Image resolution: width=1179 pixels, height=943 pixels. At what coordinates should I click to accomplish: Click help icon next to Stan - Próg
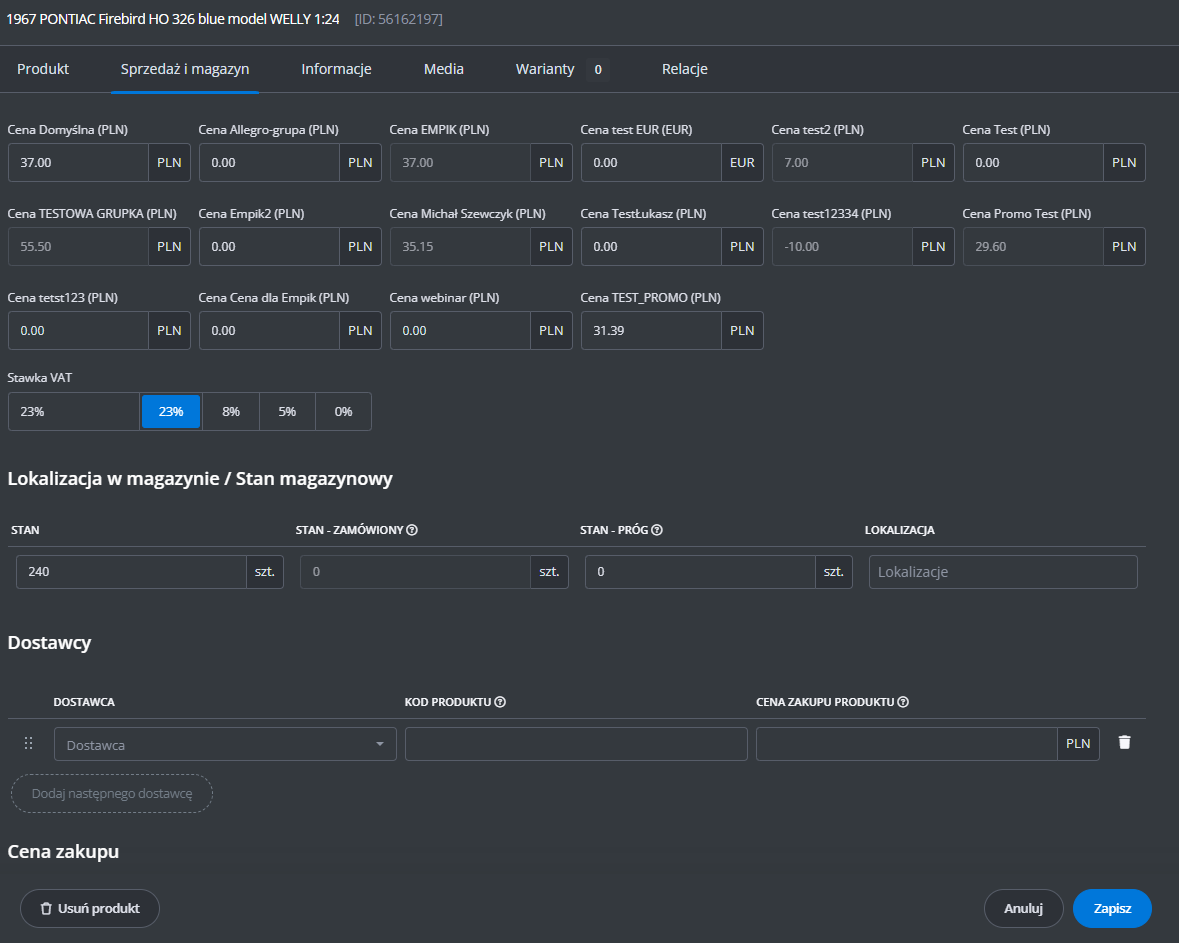coord(658,530)
